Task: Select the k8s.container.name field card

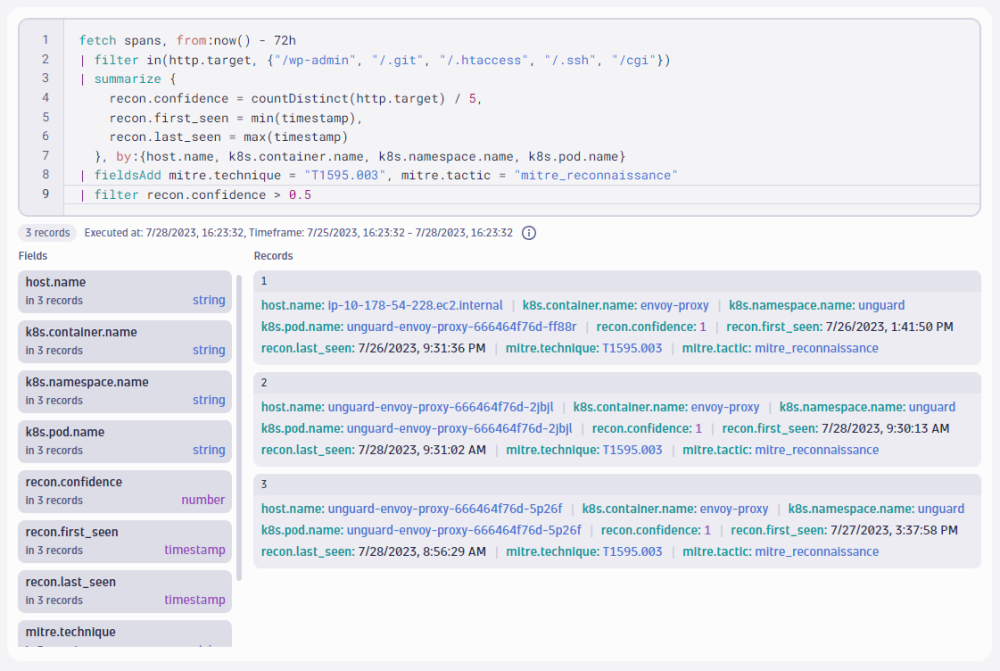Action: tap(124, 341)
